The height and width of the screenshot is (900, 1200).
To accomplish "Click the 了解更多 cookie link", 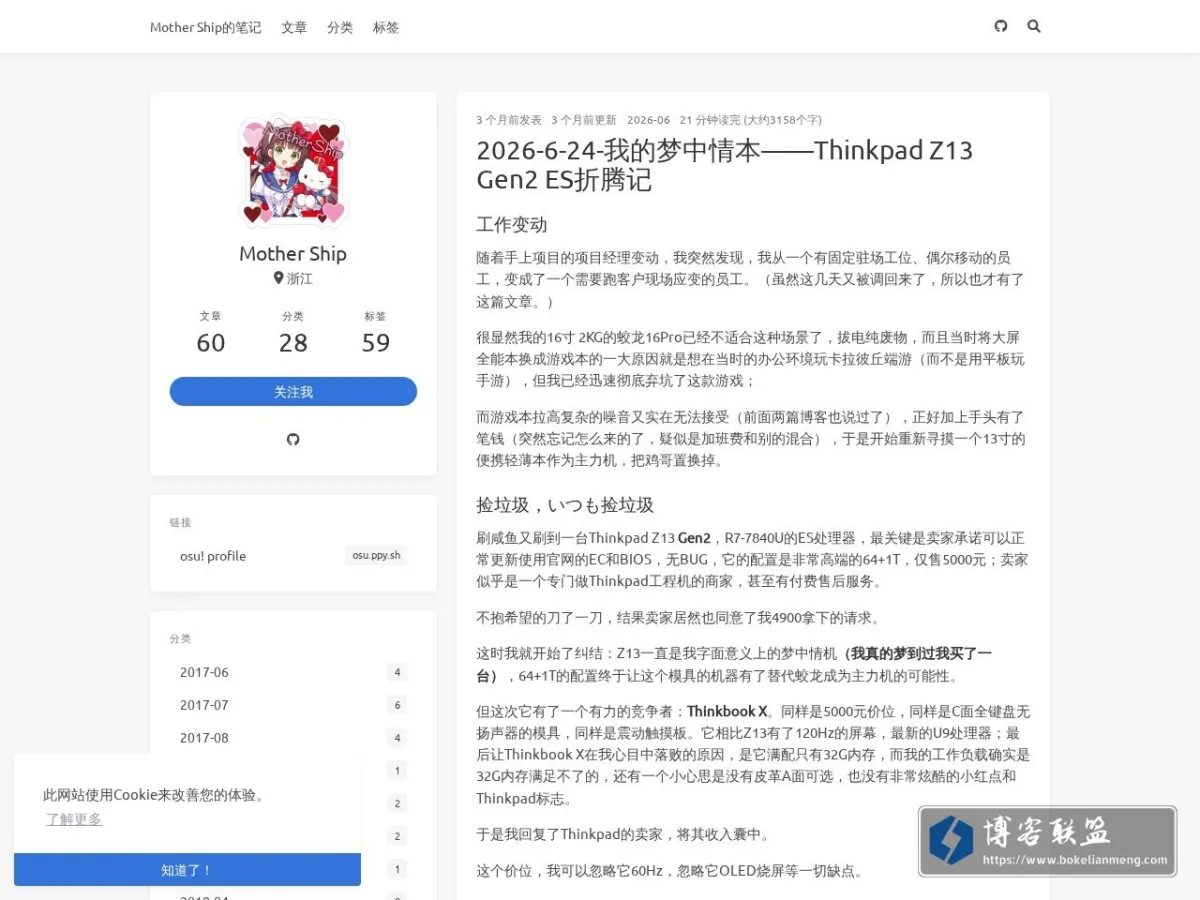I will click(74, 819).
